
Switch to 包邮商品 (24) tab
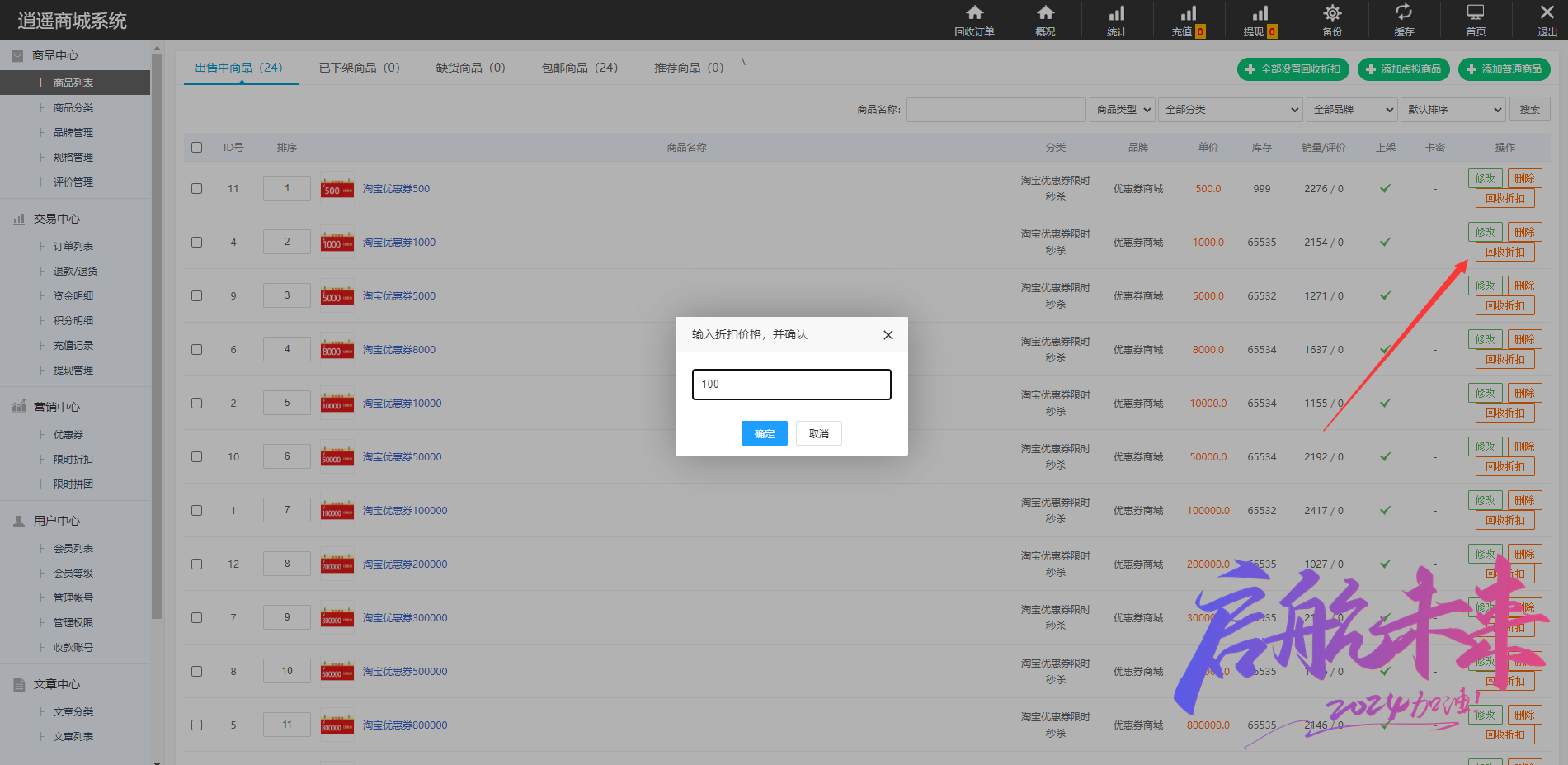tap(579, 68)
